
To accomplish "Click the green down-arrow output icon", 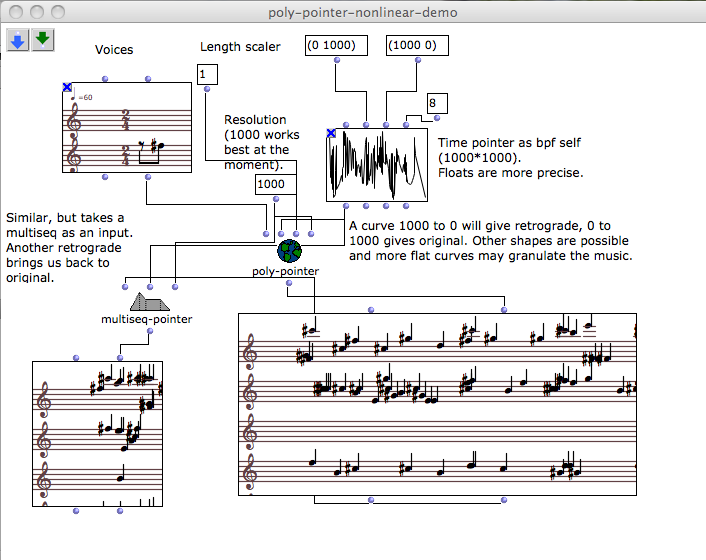I will tap(42, 39).
